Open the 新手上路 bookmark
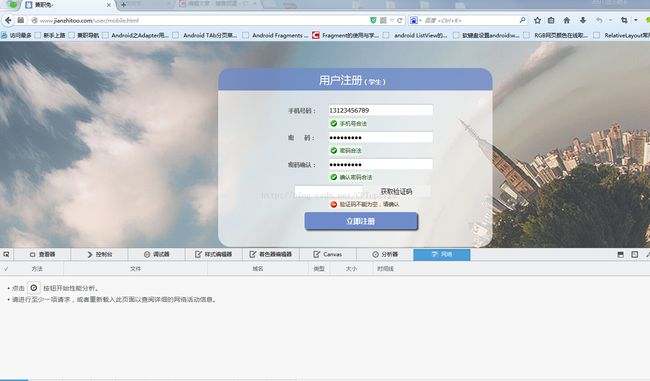Viewport: 650px width, 381px height. pyautogui.click(x=50, y=35)
